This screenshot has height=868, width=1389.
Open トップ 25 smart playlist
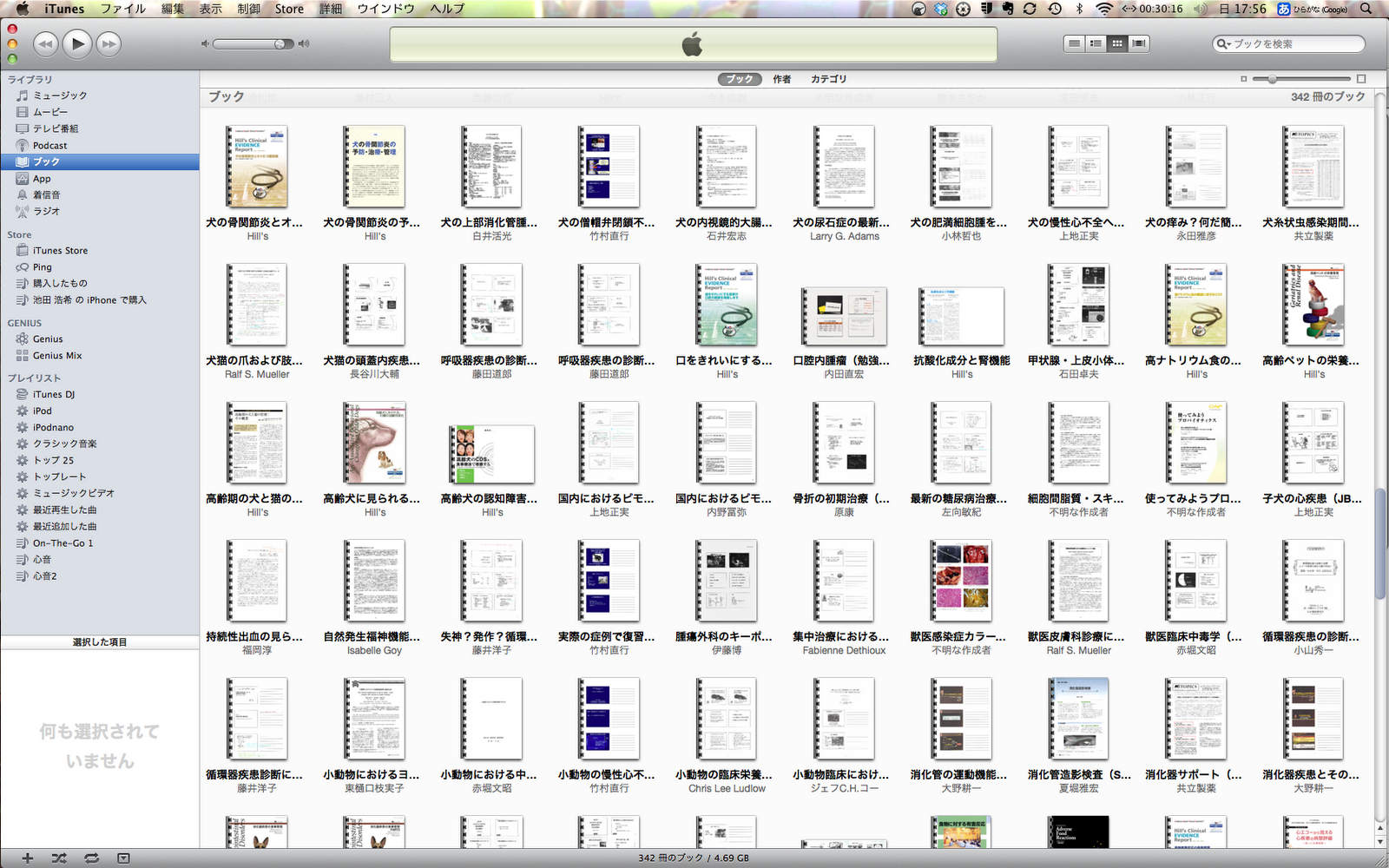pyautogui.click(x=53, y=461)
